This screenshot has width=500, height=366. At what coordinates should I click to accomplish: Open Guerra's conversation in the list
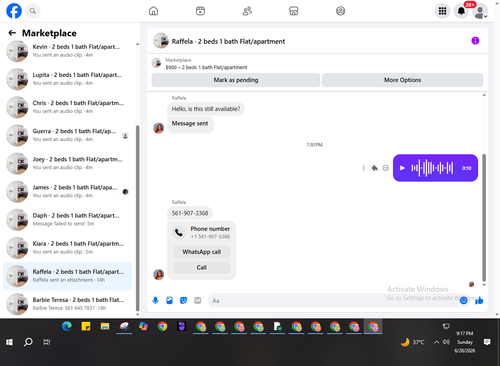point(67,135)
